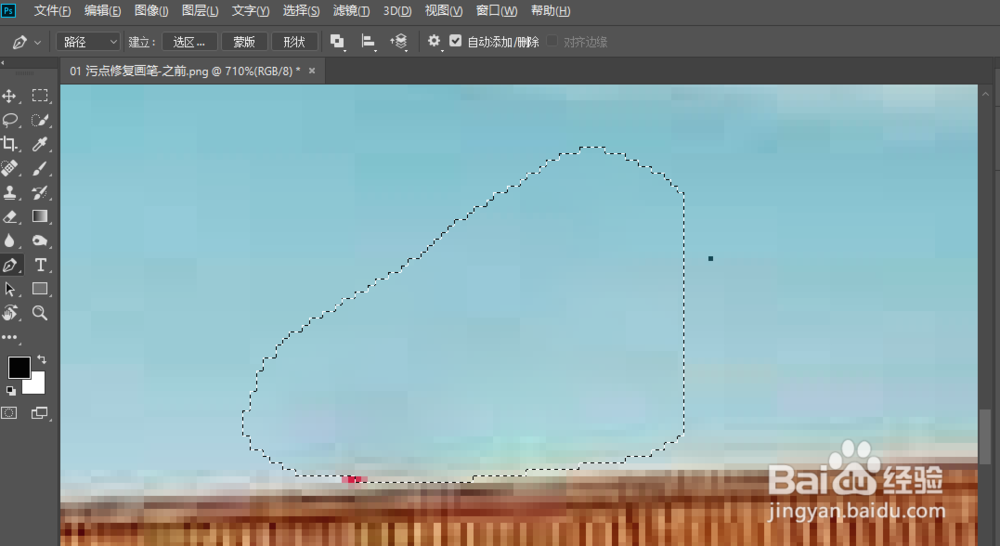Open the Select menu
This screenshot has height=546, width=1000.
coord(301,11)
